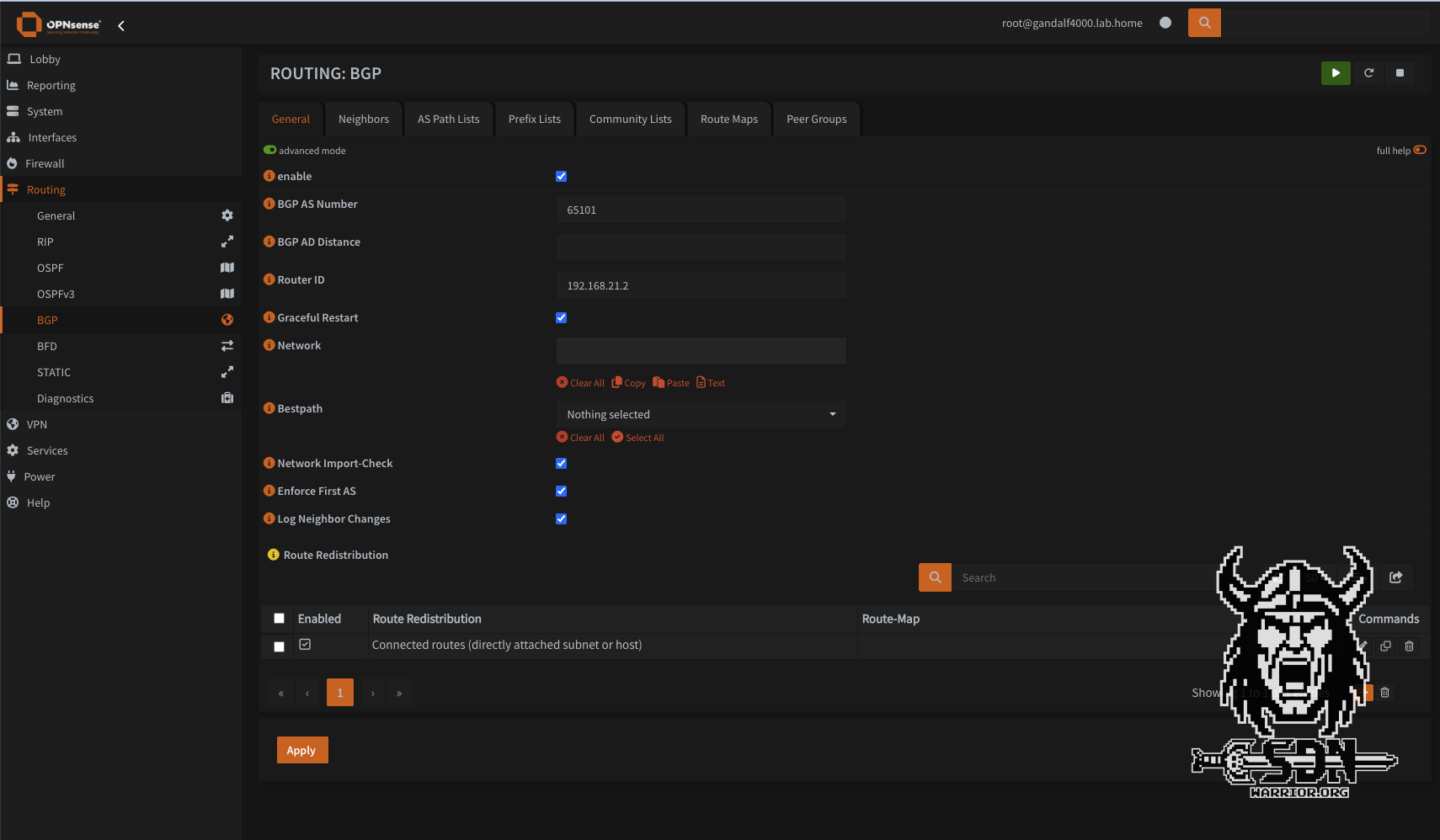Screen dimensions: 1440x840
Task: Click the export icon above the table
Action: click(x=1395, y=577)
